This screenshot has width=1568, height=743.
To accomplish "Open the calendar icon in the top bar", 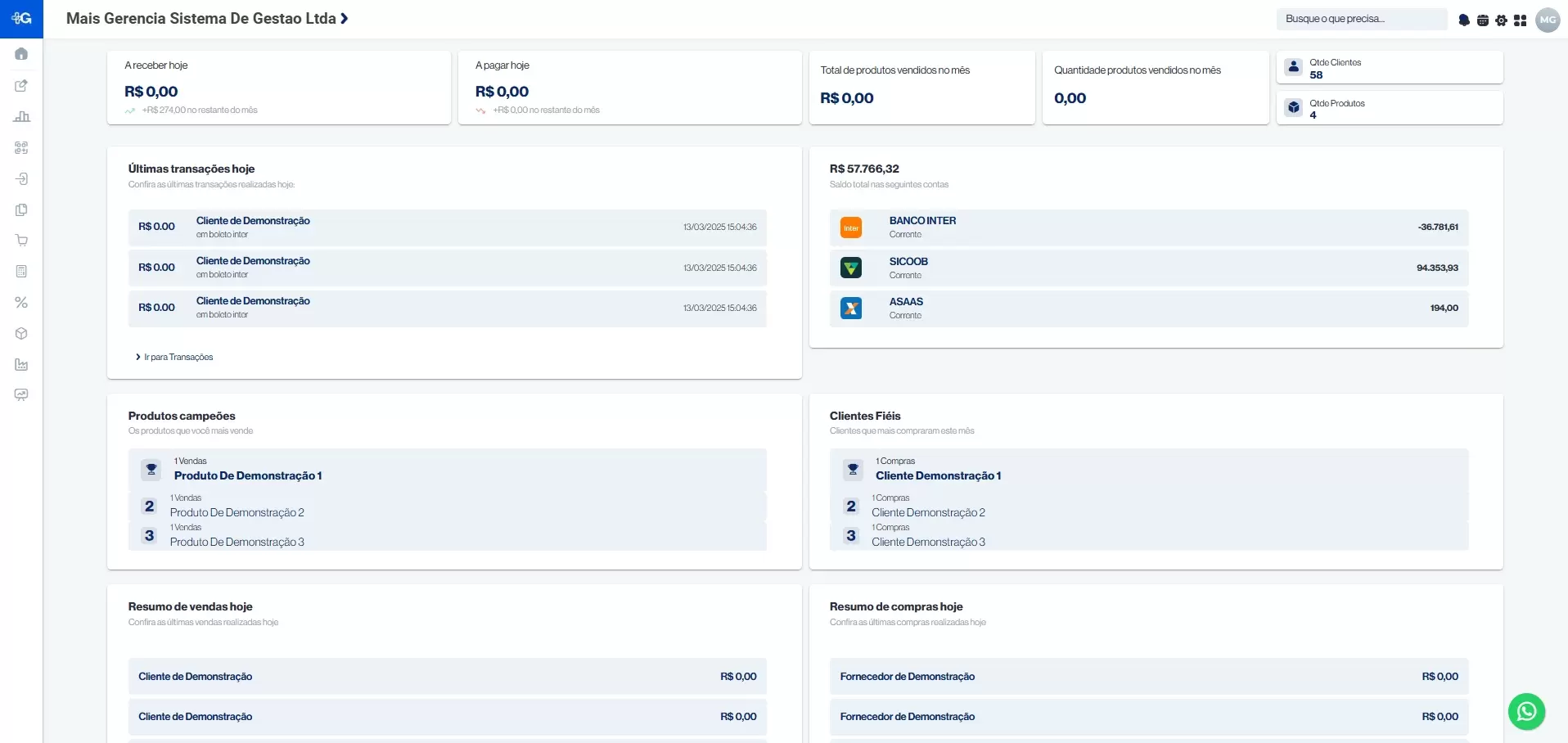I will [1483, 20].
